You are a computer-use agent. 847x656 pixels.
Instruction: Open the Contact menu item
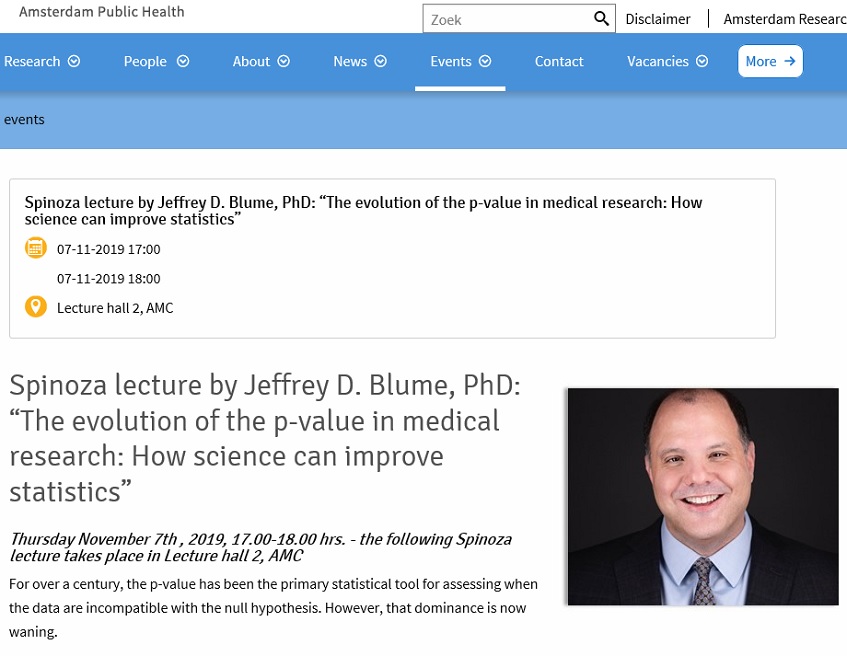coord(559,61)
